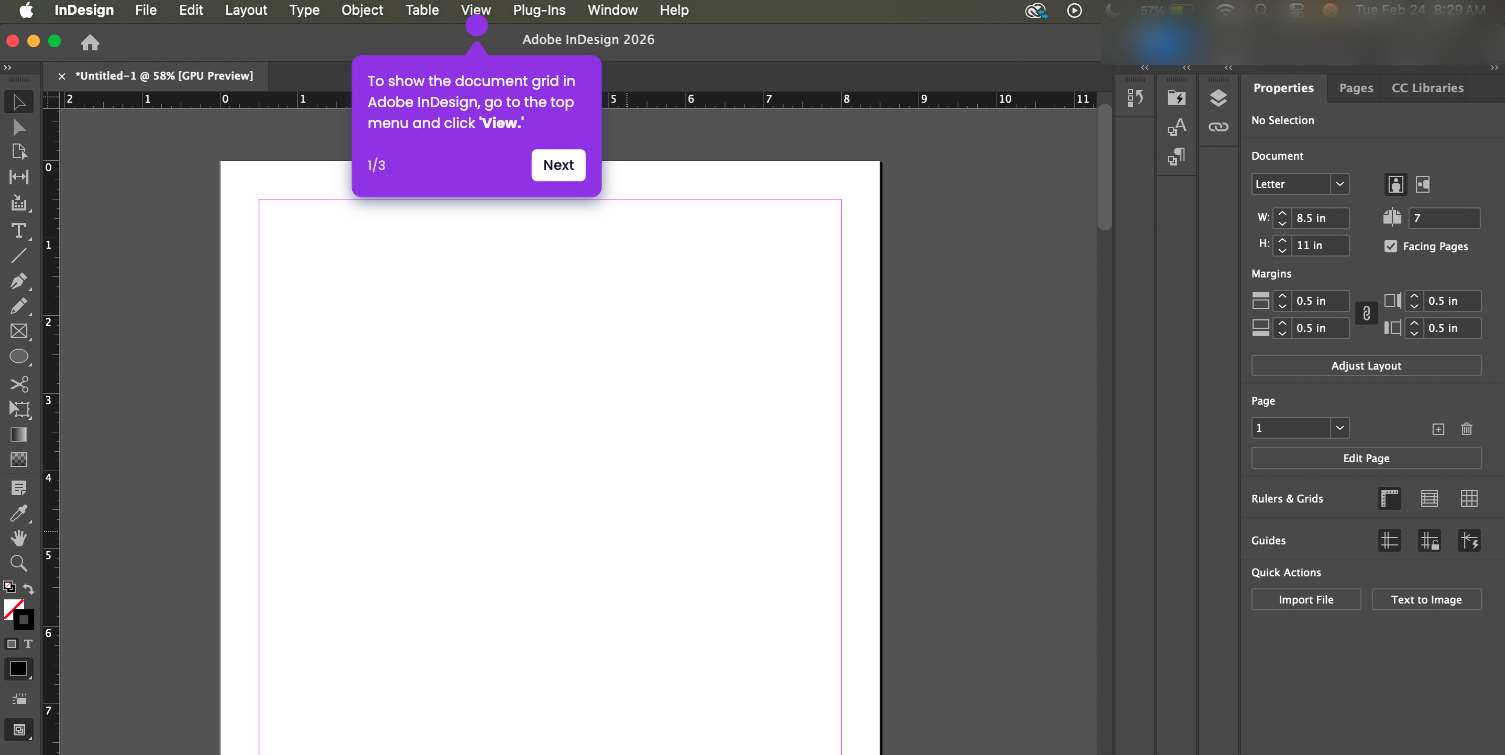Select the Free Transform tool

click(19, 409)
